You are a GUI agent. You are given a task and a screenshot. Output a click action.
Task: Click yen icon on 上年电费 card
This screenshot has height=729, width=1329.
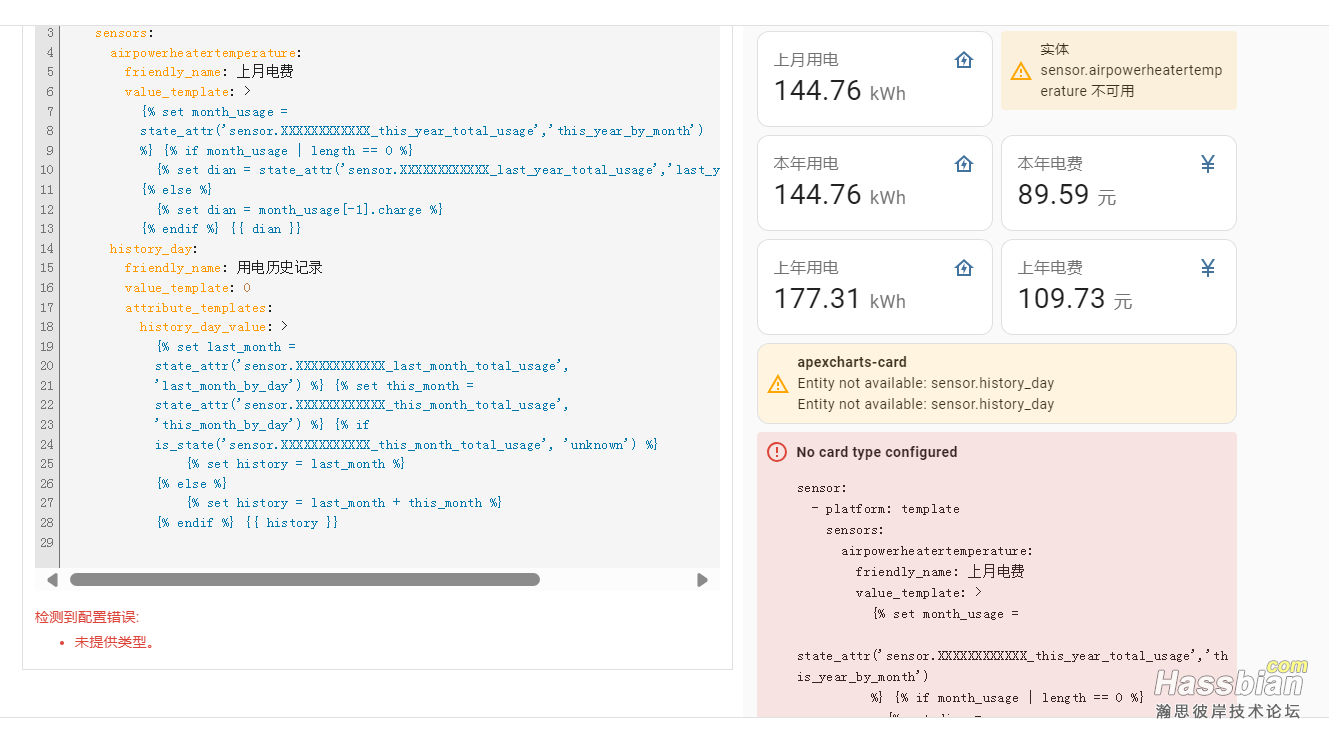pyautogui.click(x=1208, y=268)
